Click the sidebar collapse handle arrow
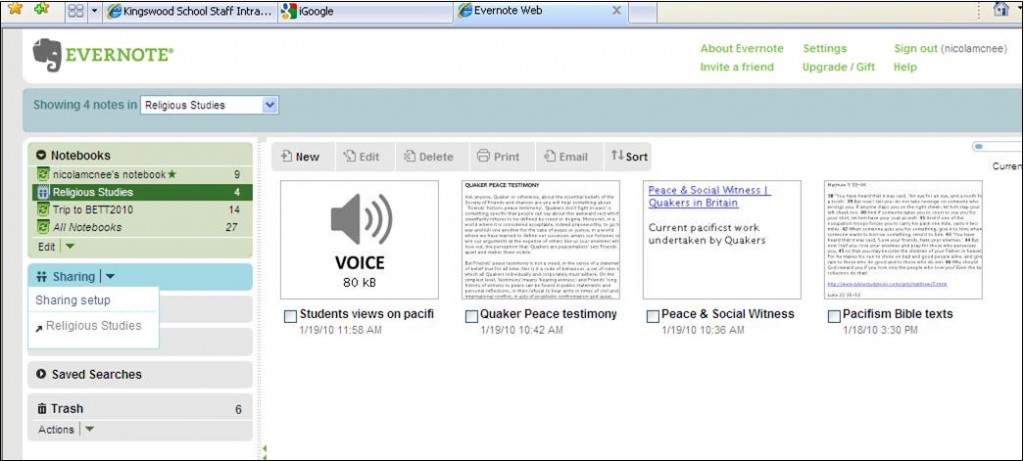1024x461 pixels. click(x=264, y=449)
